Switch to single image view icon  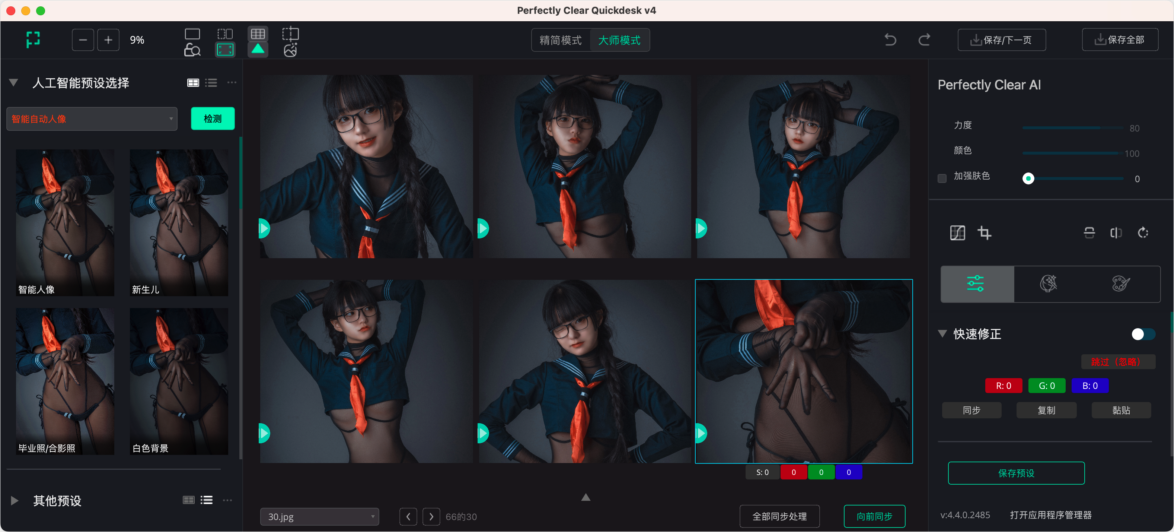coord(192,34)
